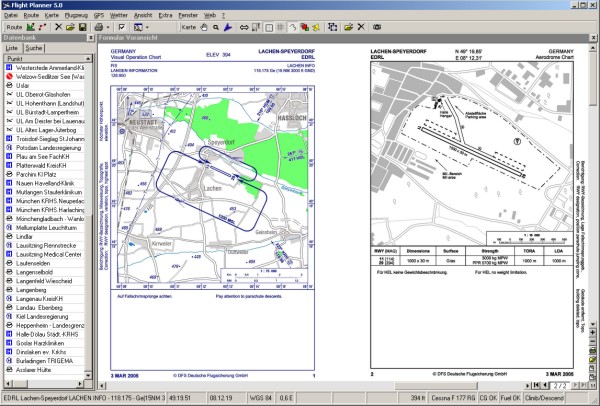Click the lower document icon on the right edge
This screenshot has width=600, height=406.
coord(593,377)
